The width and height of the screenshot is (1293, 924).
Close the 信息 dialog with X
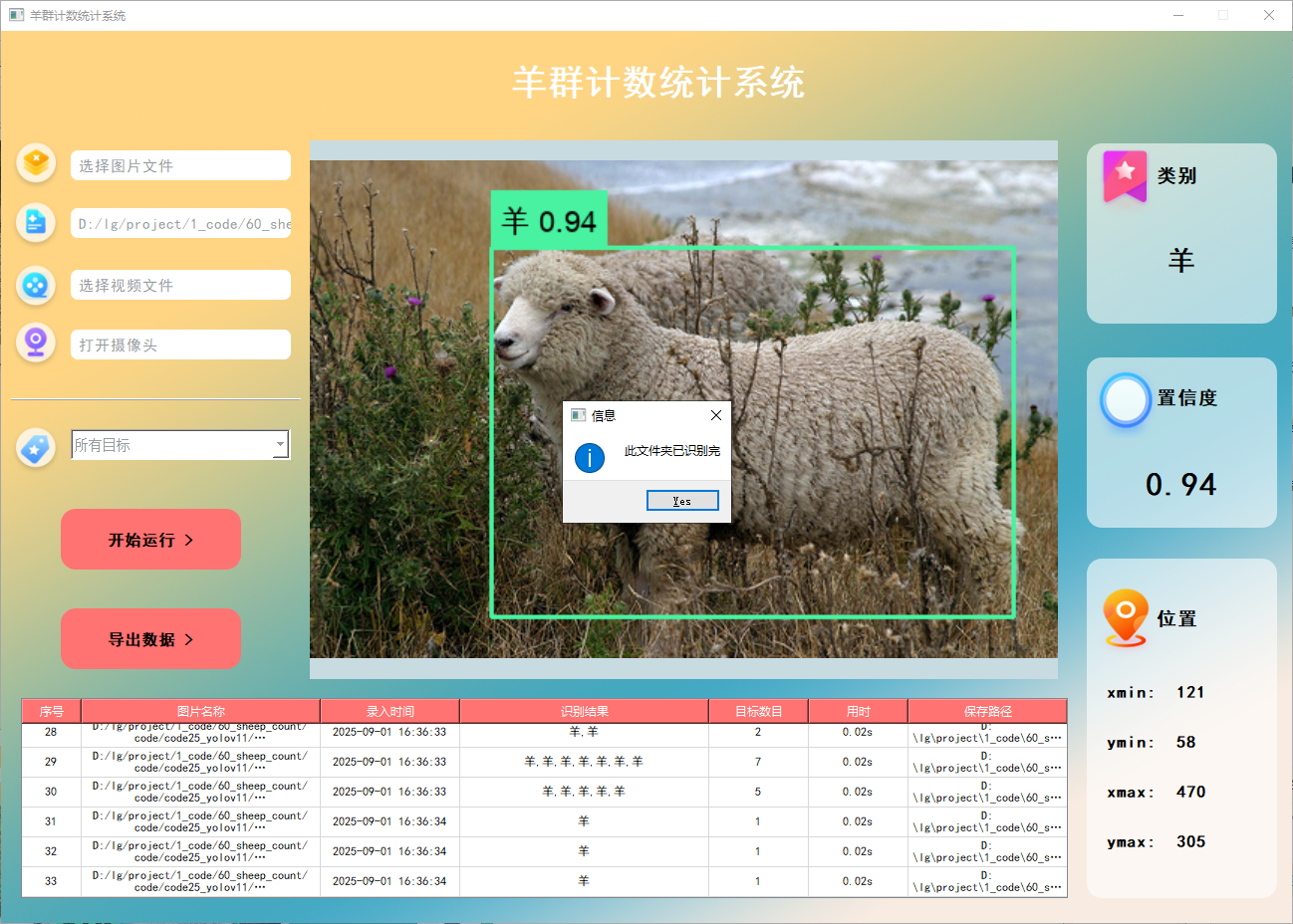(715, 415)
